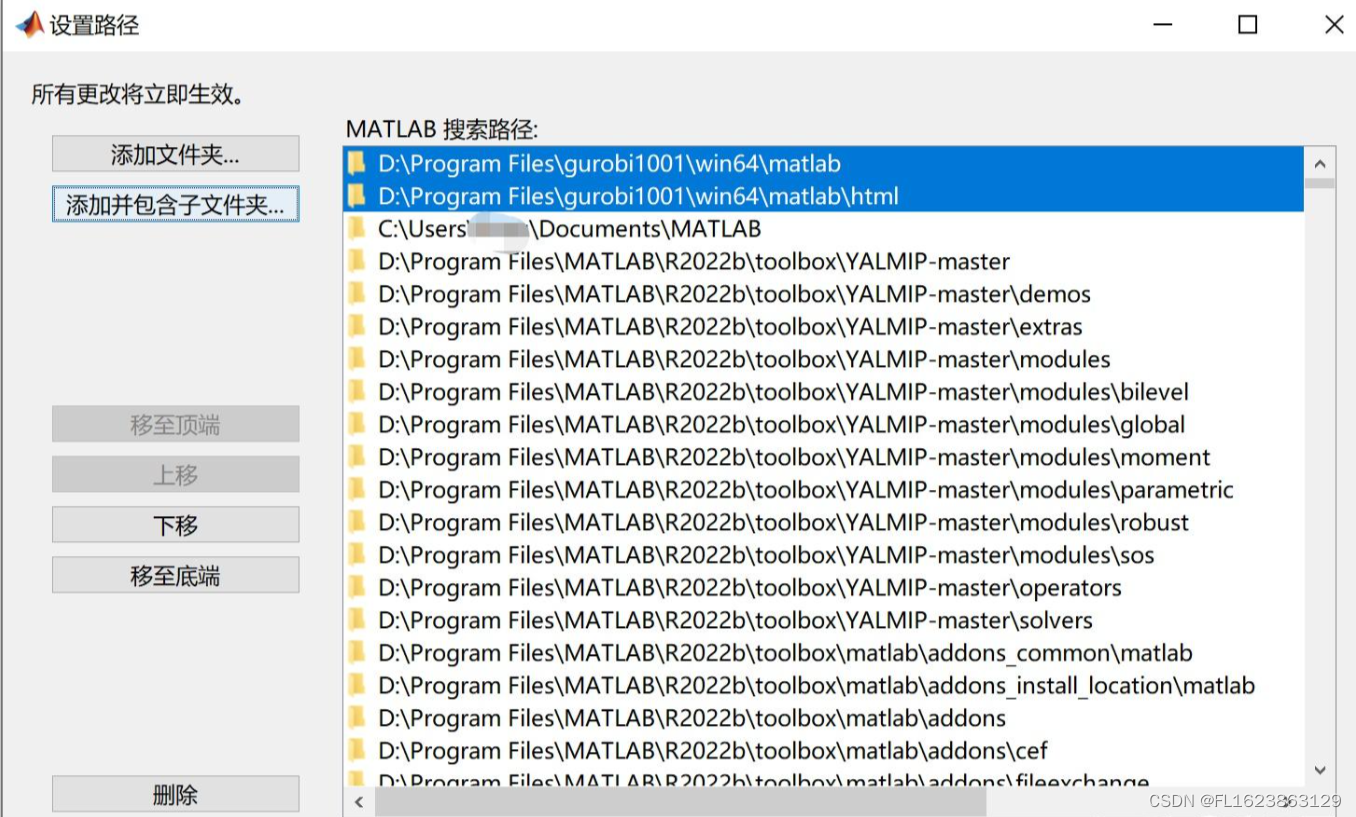The width and height of the screenshot is (1356, 817).
Task: Click 移至底端 to move to bottom
Action: (175, 576)
